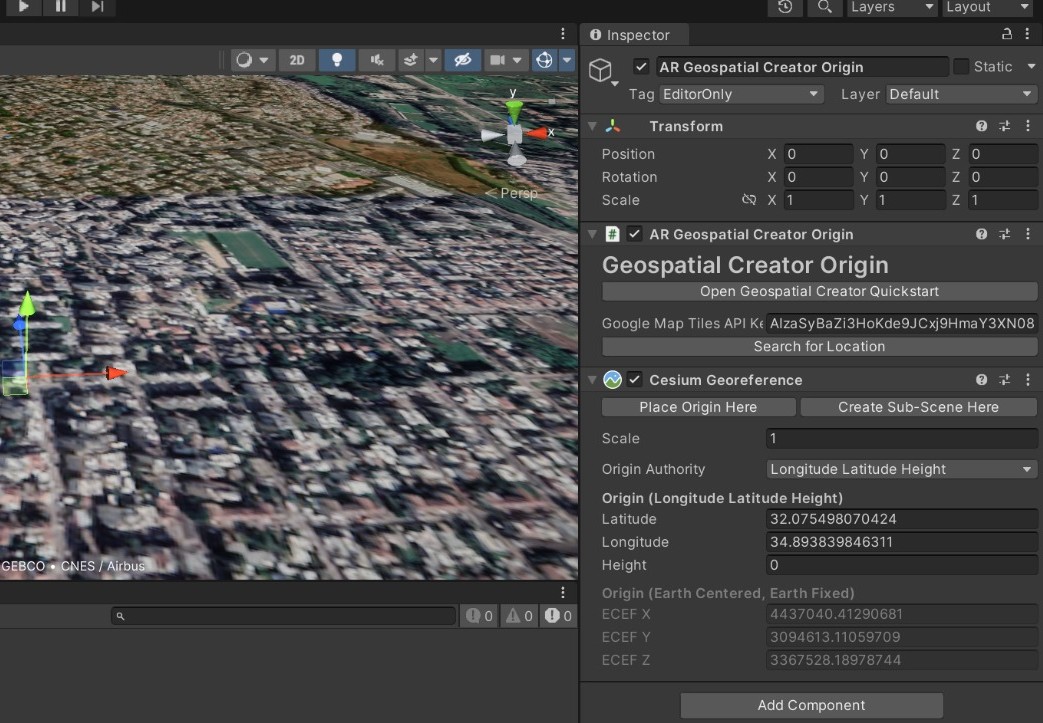Screen dimensions: 1043x723
Task: Open Transform help reference icon
Action: (x=981, y=126)
